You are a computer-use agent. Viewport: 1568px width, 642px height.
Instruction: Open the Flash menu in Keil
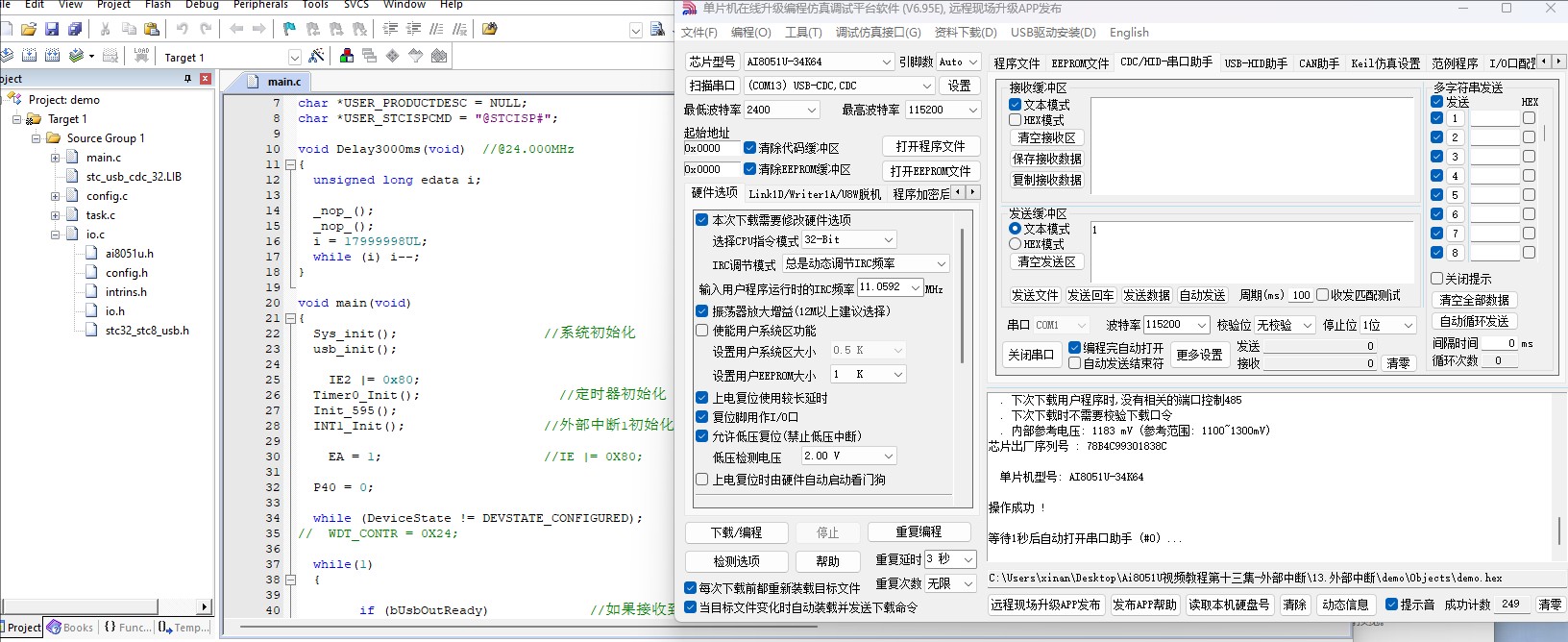(158, 5)
